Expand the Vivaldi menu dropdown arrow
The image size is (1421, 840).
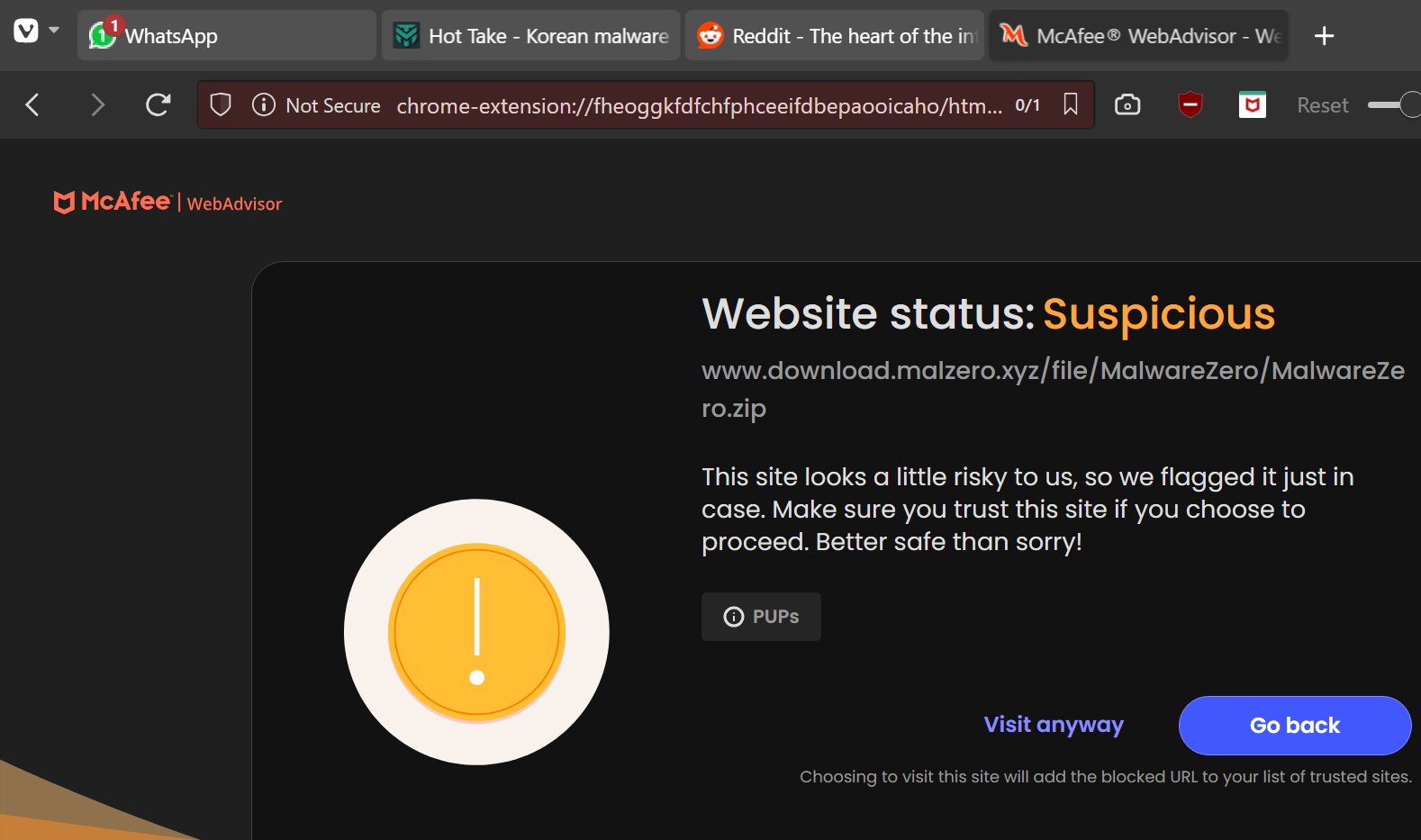[54, 31]
